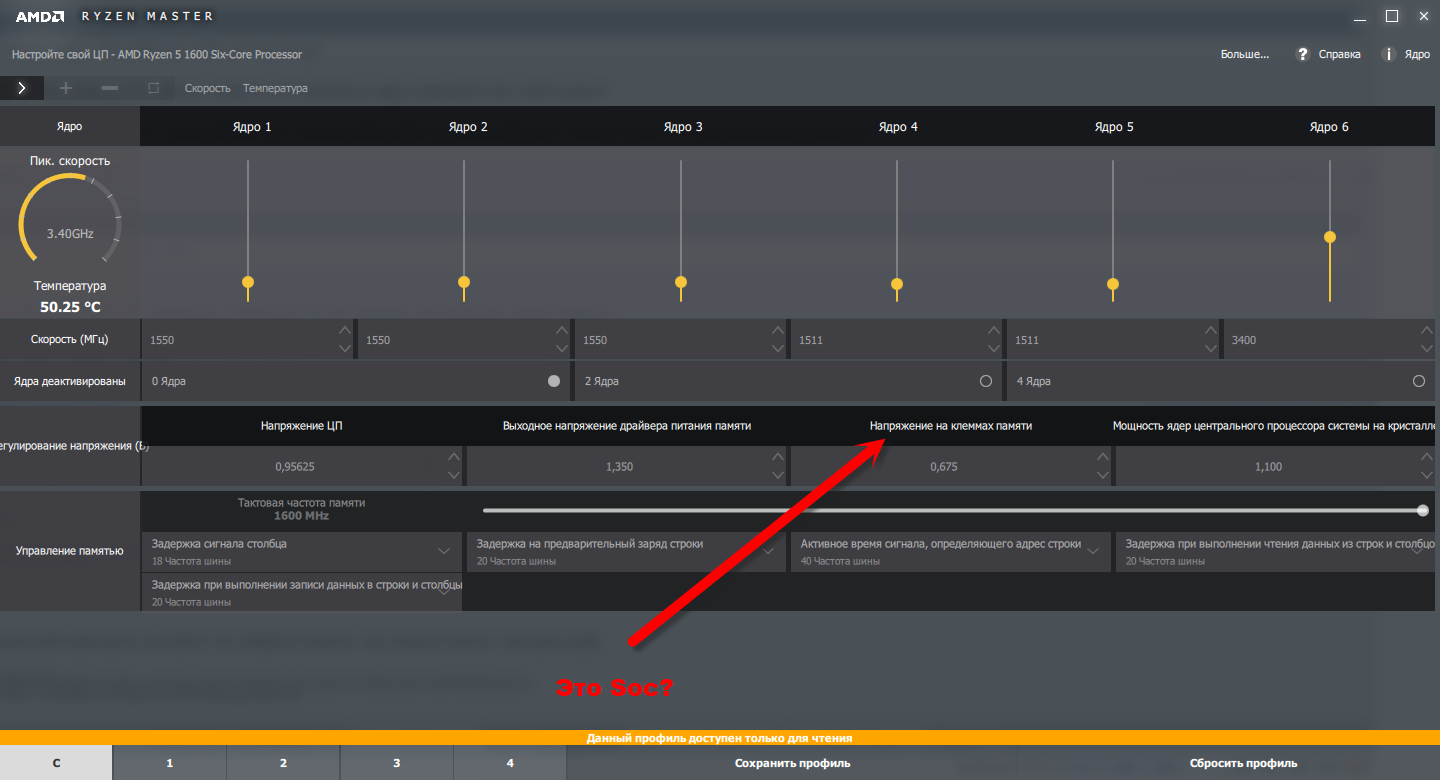Click the plus add-profile toolbar icon
Image resolution: width=1440 pixels, height=780 pixels.
point(66,88)
